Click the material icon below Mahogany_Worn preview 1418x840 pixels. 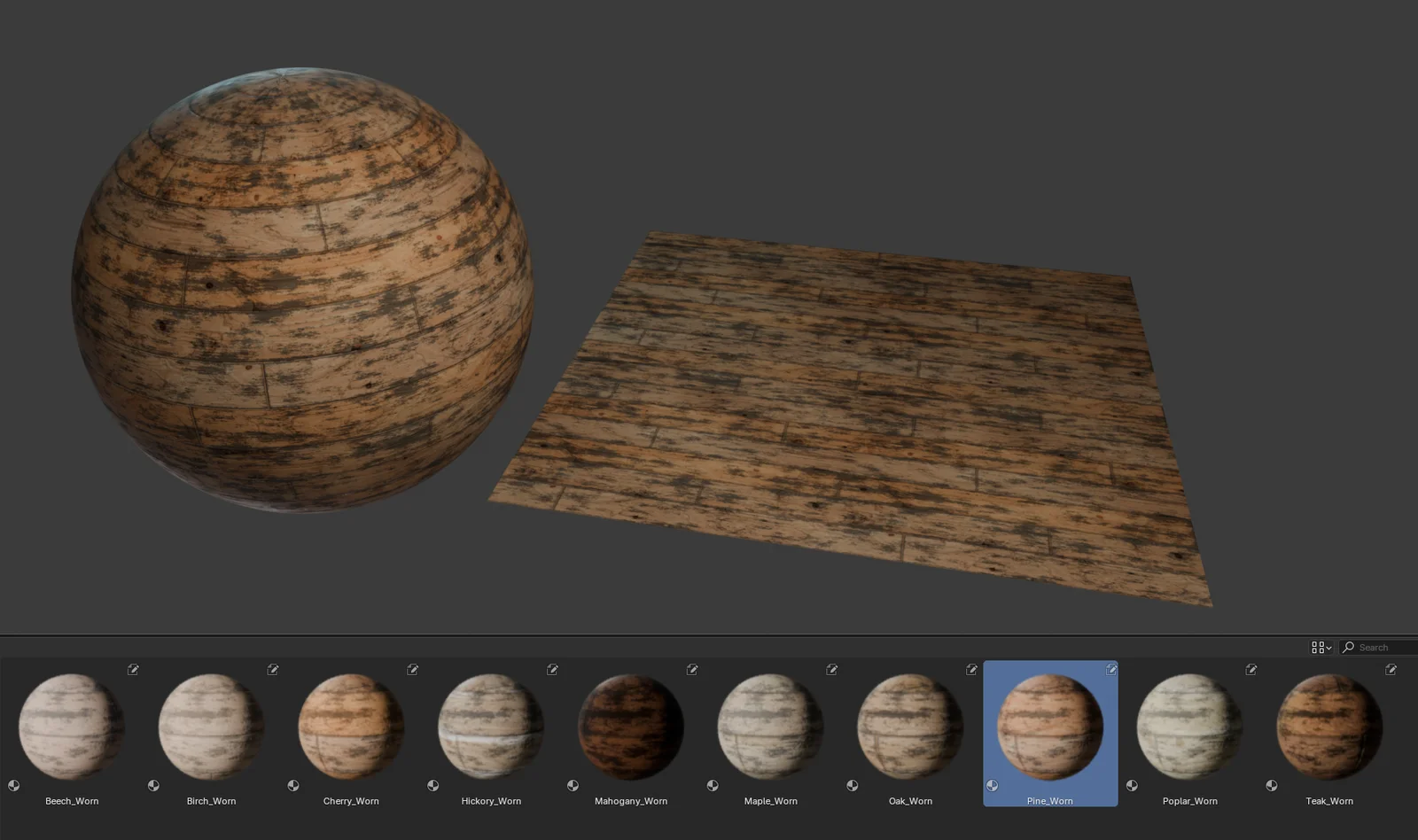point(572,784)
